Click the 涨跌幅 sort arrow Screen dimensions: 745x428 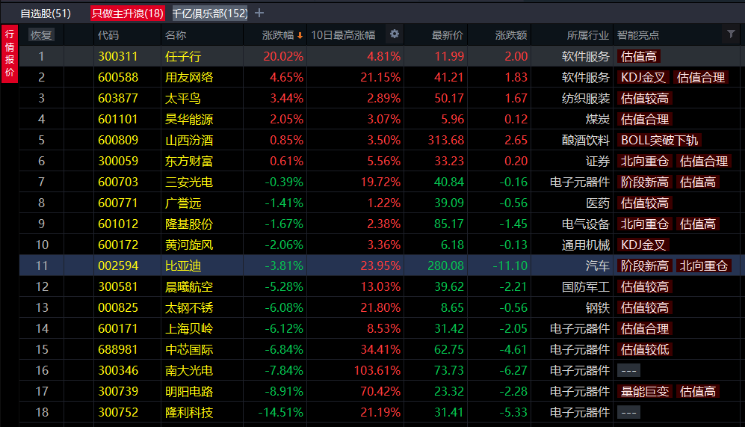click(x=300, y=35)
